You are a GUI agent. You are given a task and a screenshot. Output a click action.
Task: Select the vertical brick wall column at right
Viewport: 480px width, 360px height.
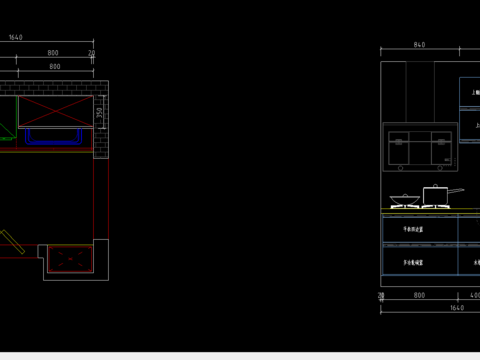click(x=101, y=127)
